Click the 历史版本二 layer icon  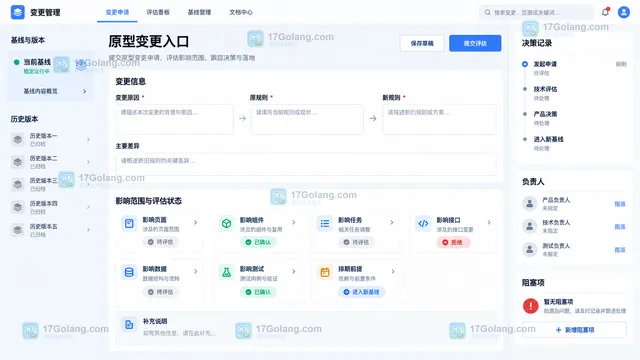(18, 162)
